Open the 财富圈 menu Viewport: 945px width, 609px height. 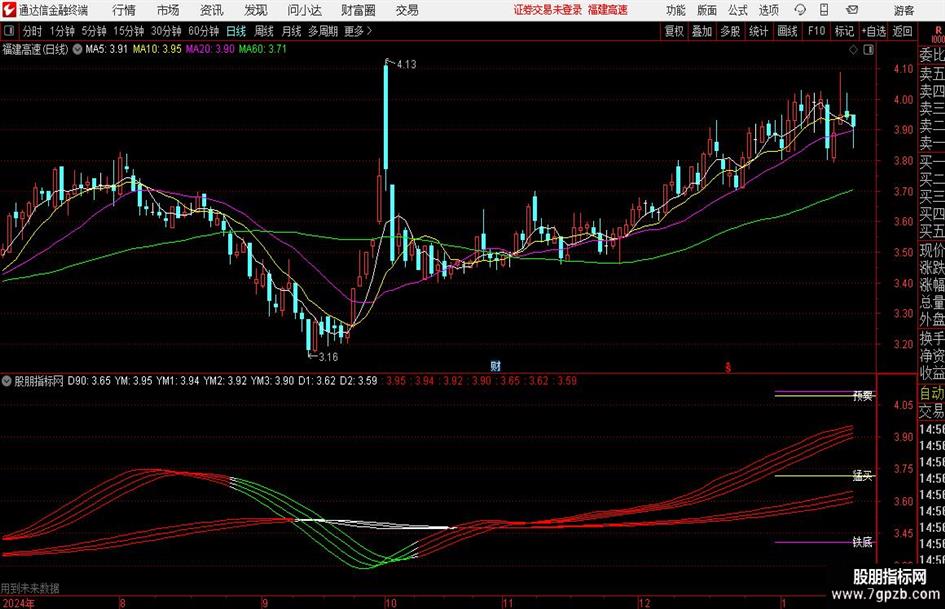coord(358,10)
